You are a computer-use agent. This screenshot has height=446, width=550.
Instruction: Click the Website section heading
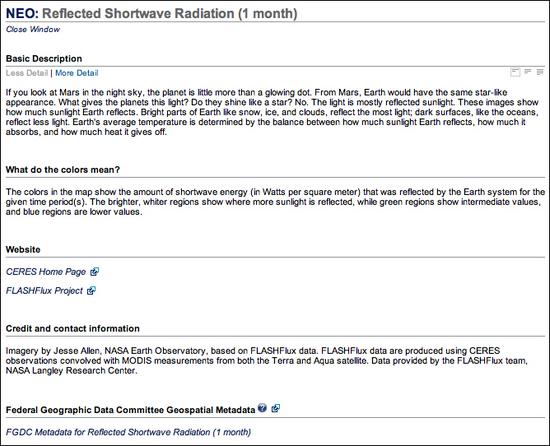click(x=23, y=250)
